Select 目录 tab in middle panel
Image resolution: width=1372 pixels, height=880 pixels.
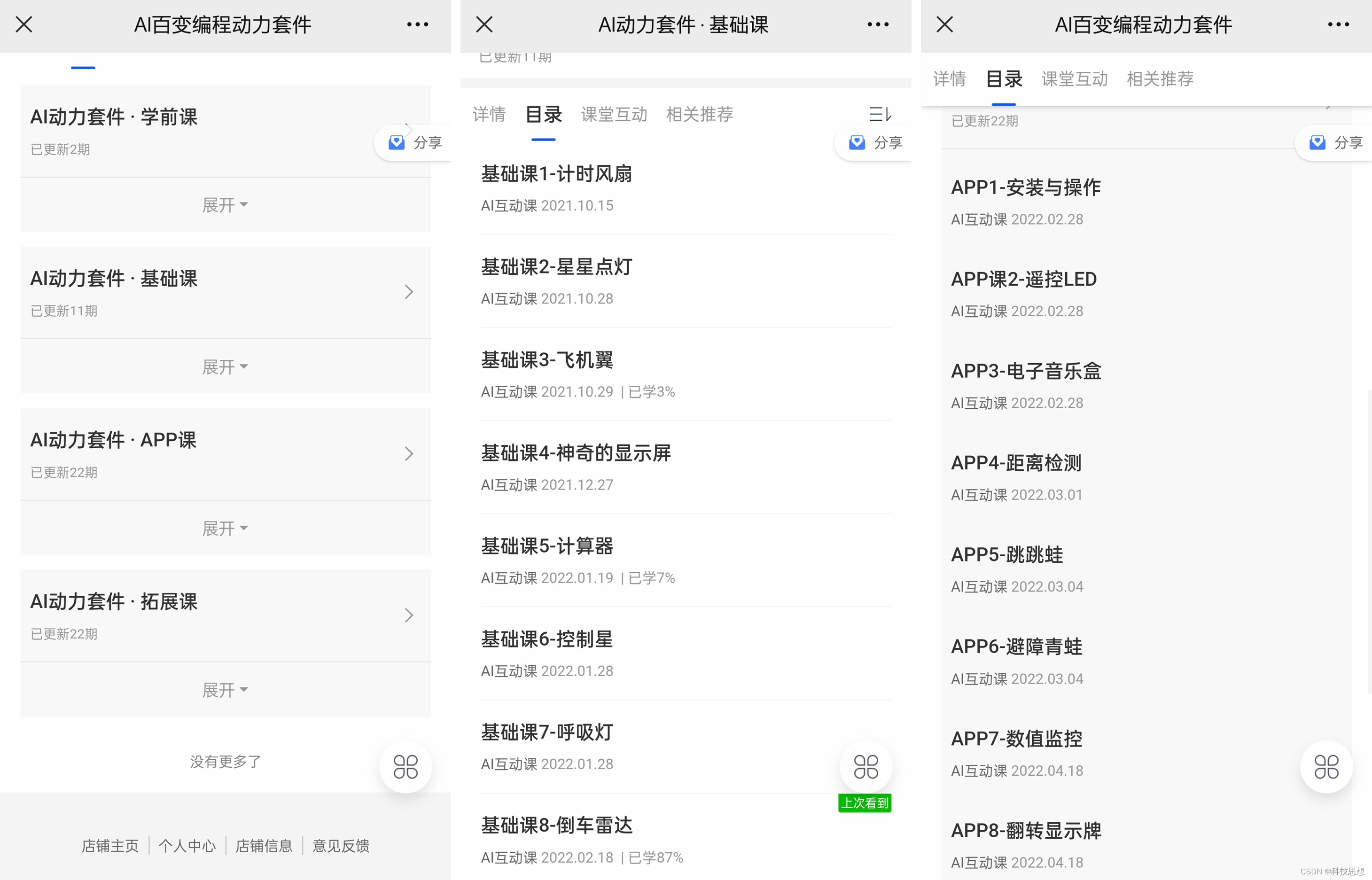(544, 114)
